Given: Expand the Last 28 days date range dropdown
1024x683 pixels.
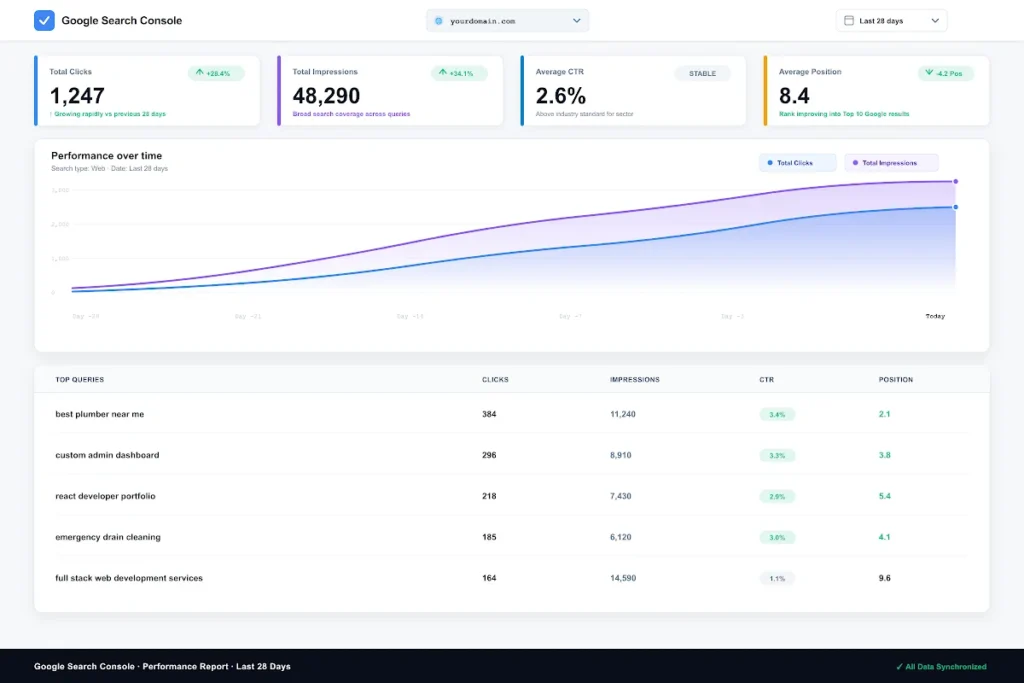Looking at the screenshot, I should 891,21.
